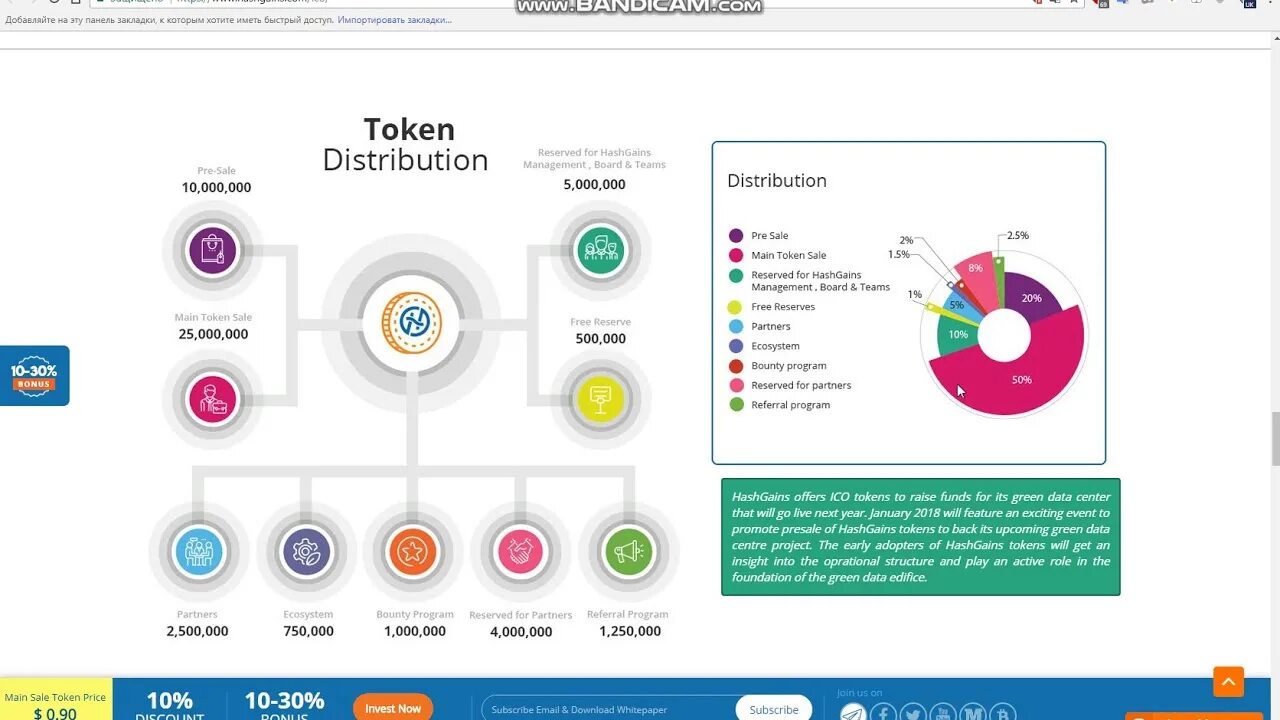
Task: Click the Pre-Sale shopping bag icon
Action: coord(213,250)
